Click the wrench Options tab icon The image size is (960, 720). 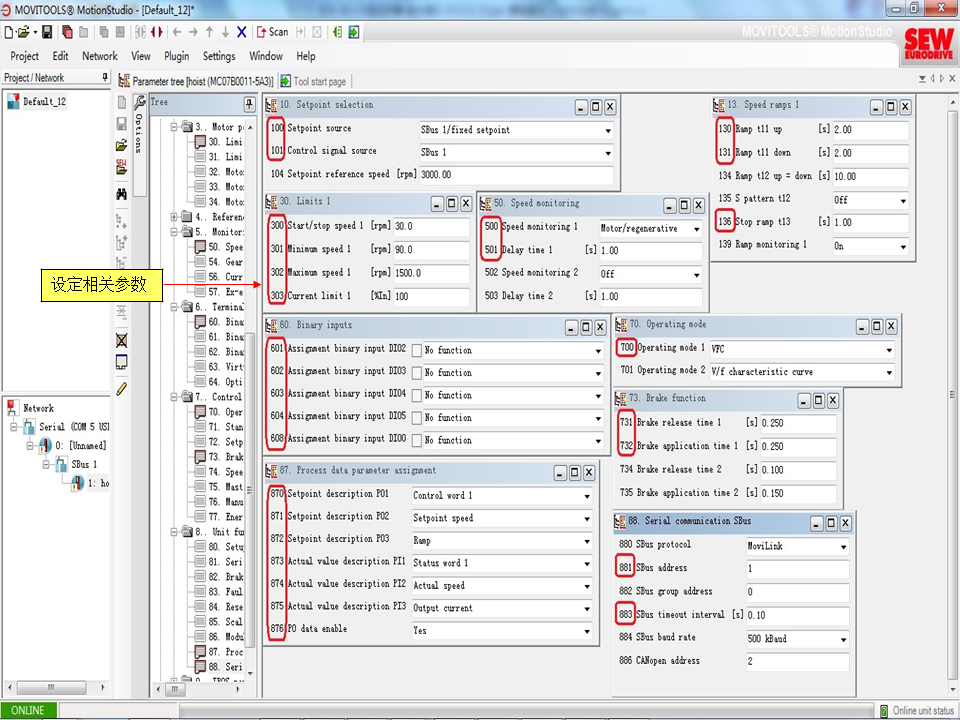(x=139, y=102)
